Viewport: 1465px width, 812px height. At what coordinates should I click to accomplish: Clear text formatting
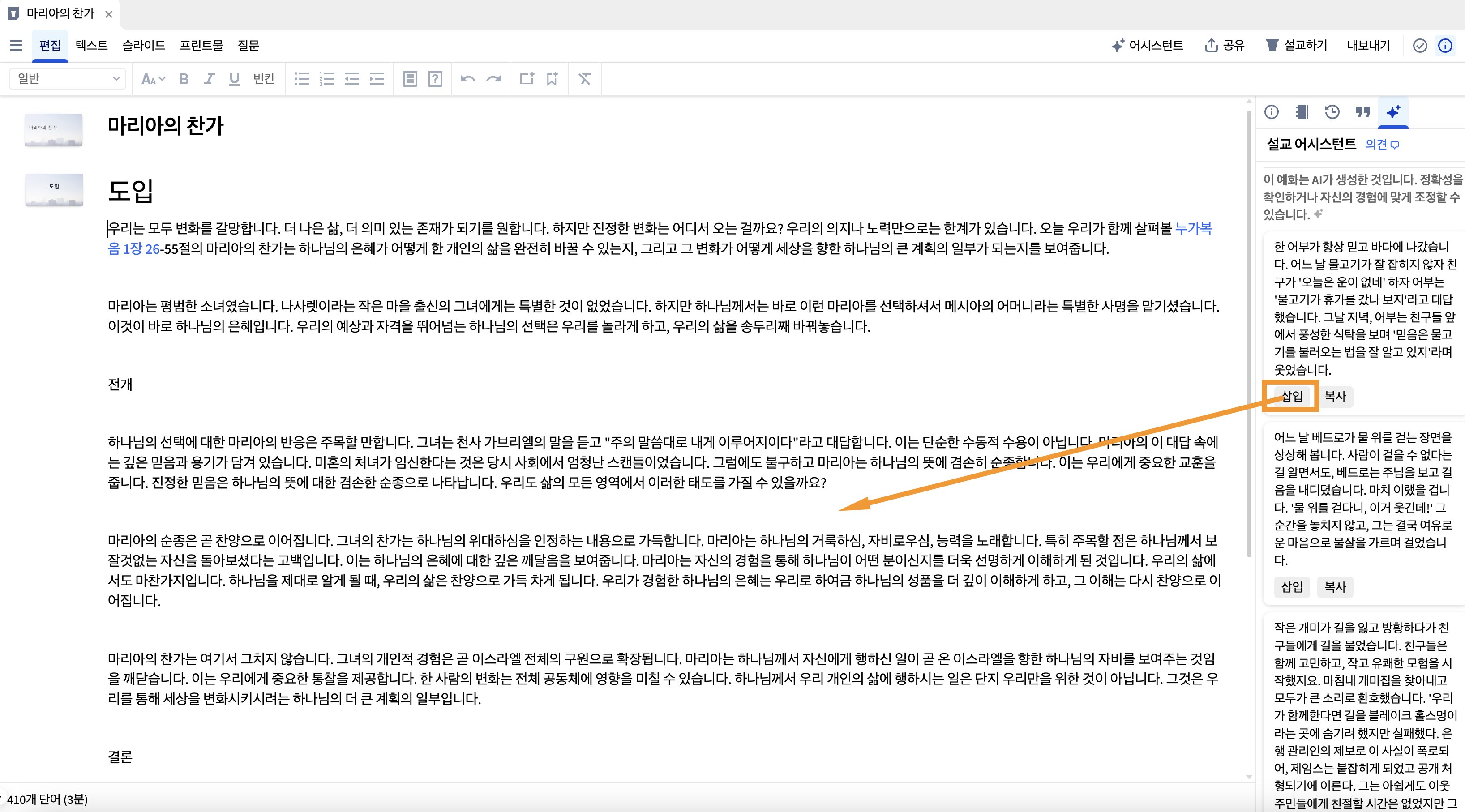coord(585,78)
